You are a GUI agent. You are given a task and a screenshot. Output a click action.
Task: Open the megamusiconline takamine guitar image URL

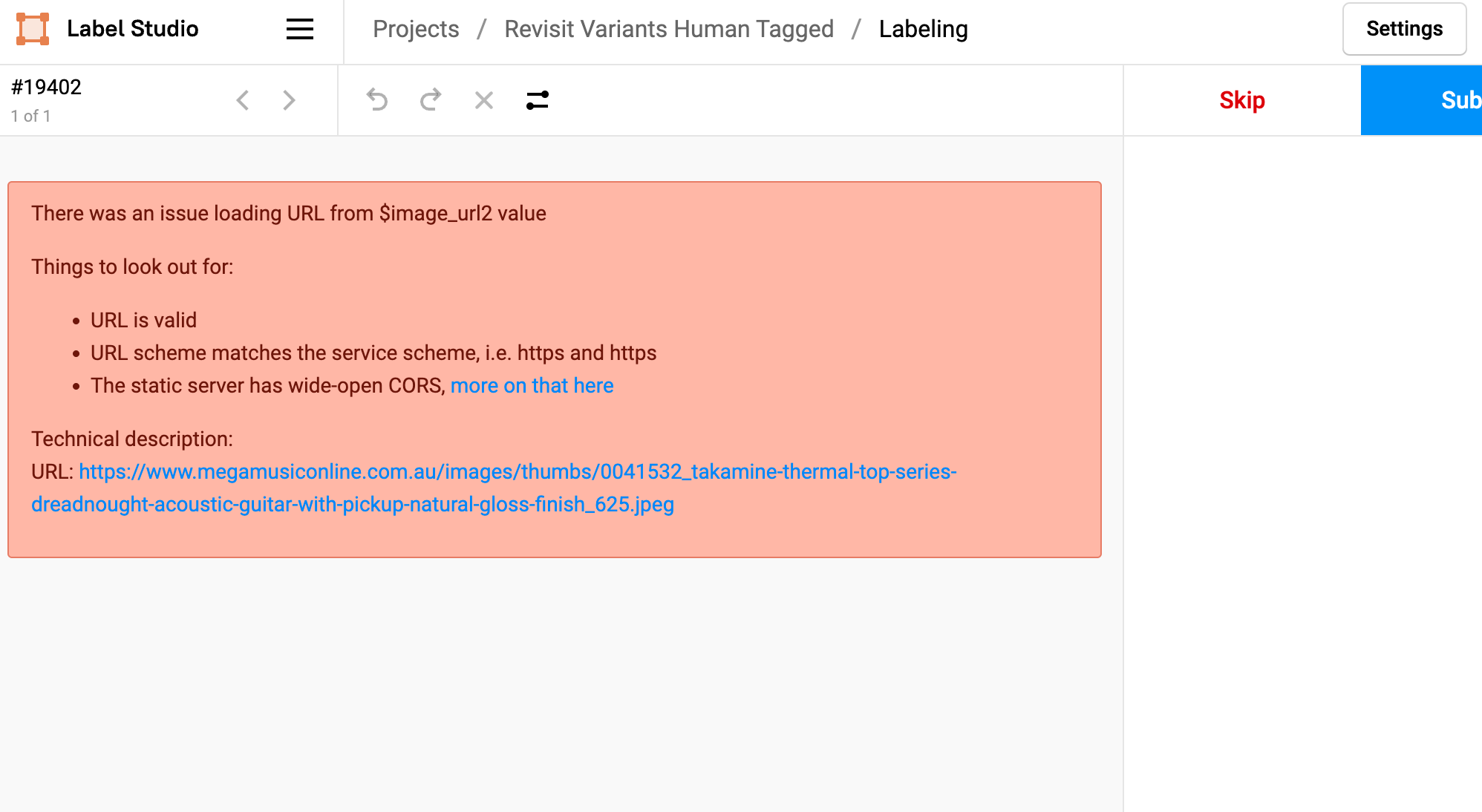(518, 471)
